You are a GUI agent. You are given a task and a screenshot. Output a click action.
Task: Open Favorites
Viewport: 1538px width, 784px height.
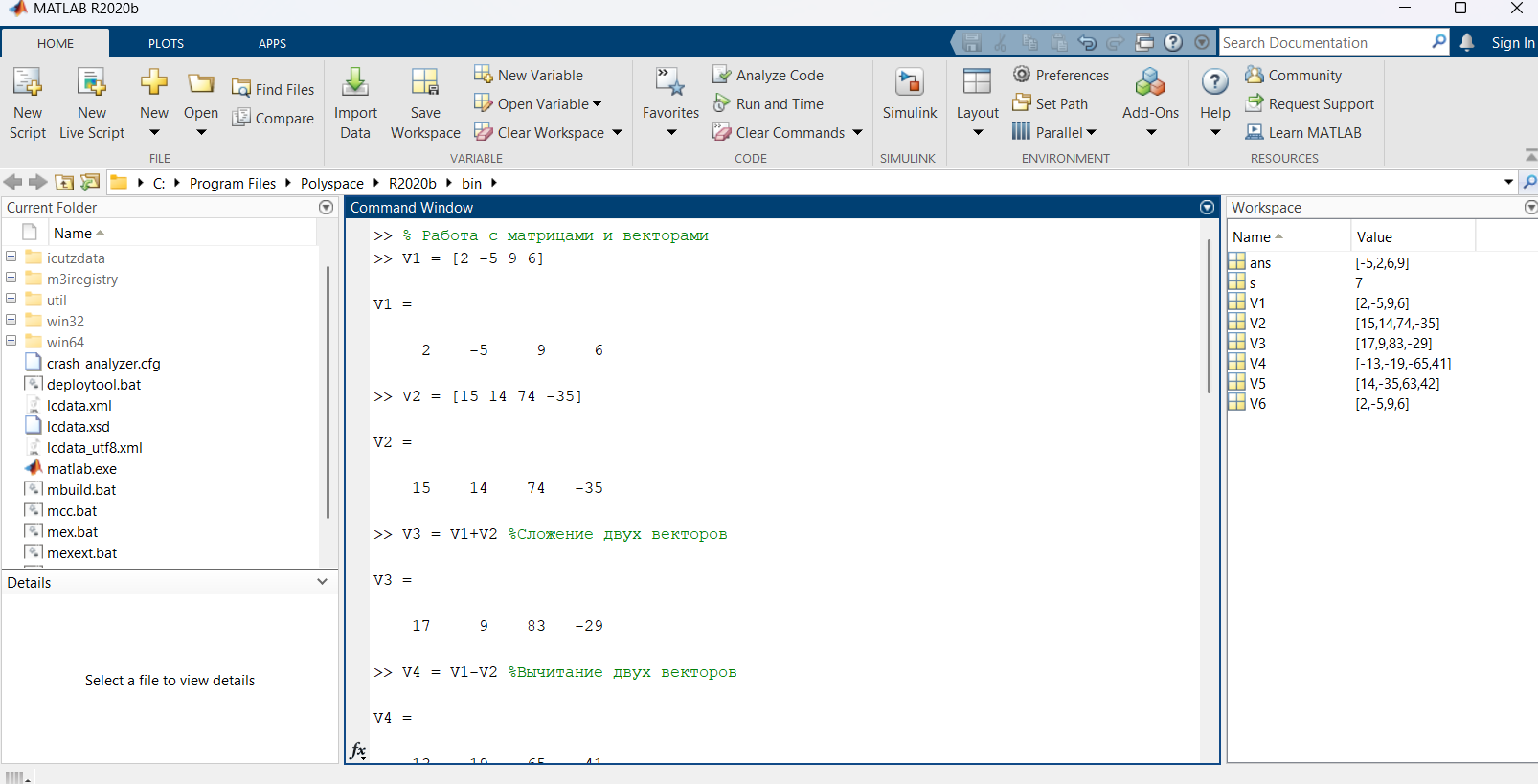pos(670,102)
